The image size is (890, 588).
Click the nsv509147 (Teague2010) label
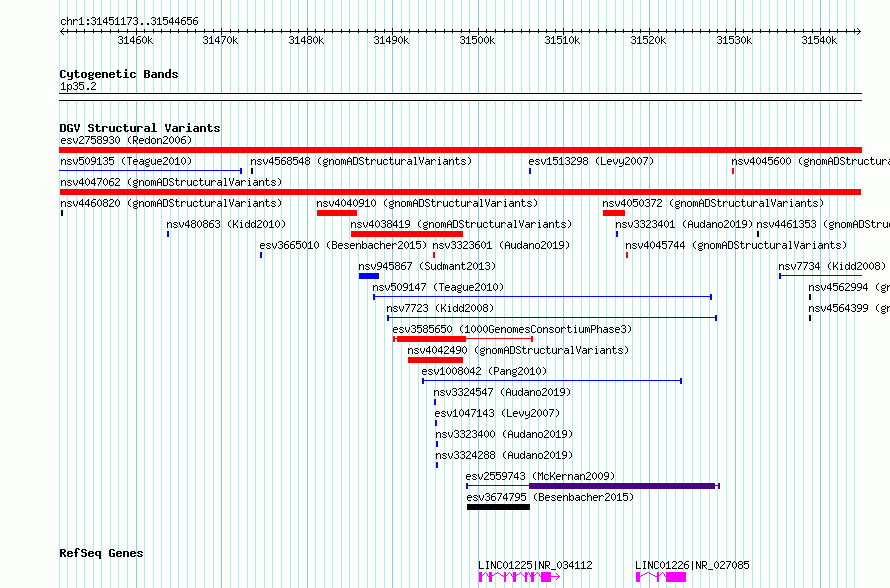pyautogui.click(x=438, y=287)
